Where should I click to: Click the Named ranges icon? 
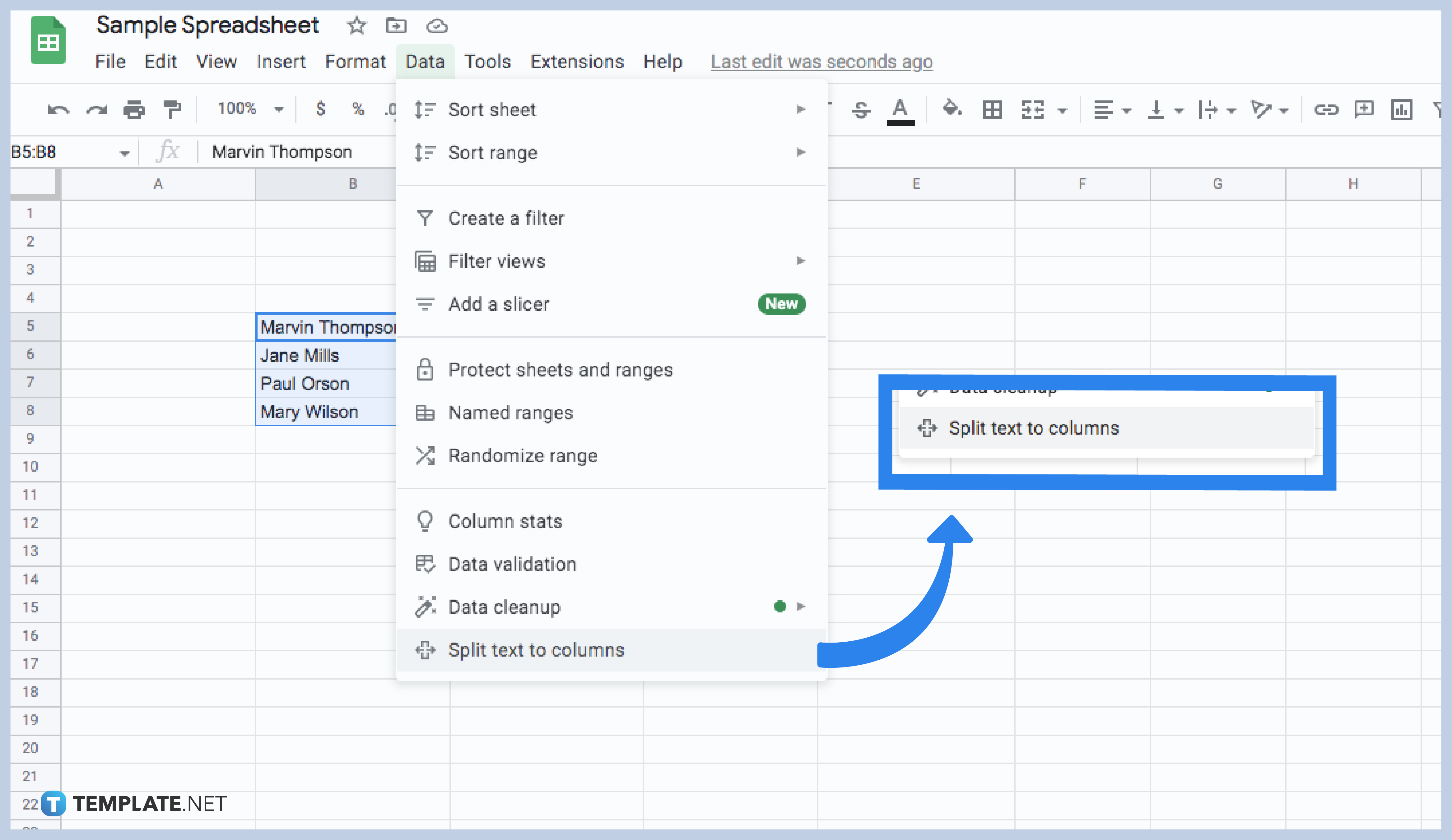[425, 412]
